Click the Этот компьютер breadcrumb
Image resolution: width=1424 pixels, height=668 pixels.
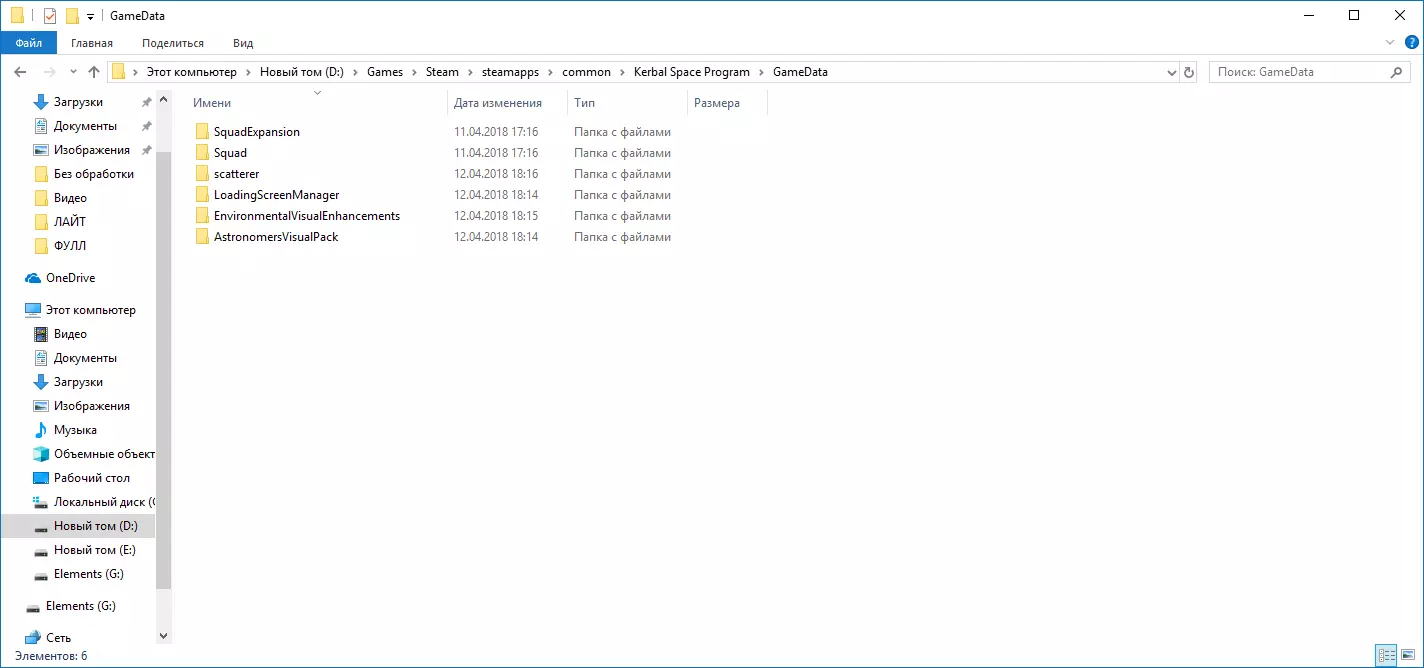(192, 72)
